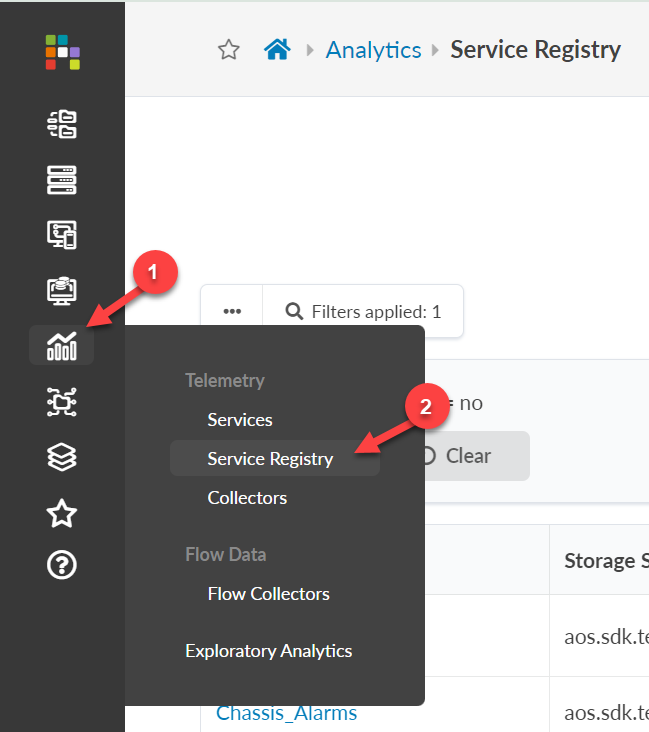Open the Favorites star sidebar icon
This screenshot has height=732, width=649.
click(x=62, y=513)
